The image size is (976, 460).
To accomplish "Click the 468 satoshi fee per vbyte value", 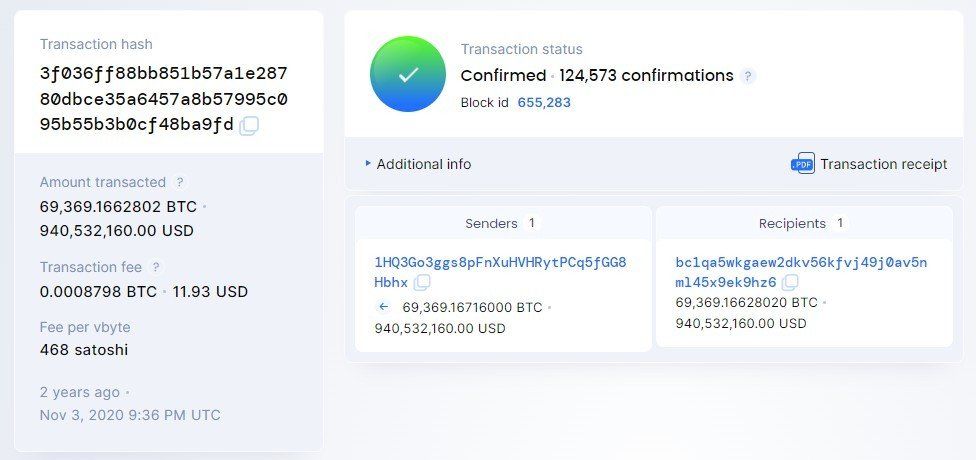I will coord(84,350).
